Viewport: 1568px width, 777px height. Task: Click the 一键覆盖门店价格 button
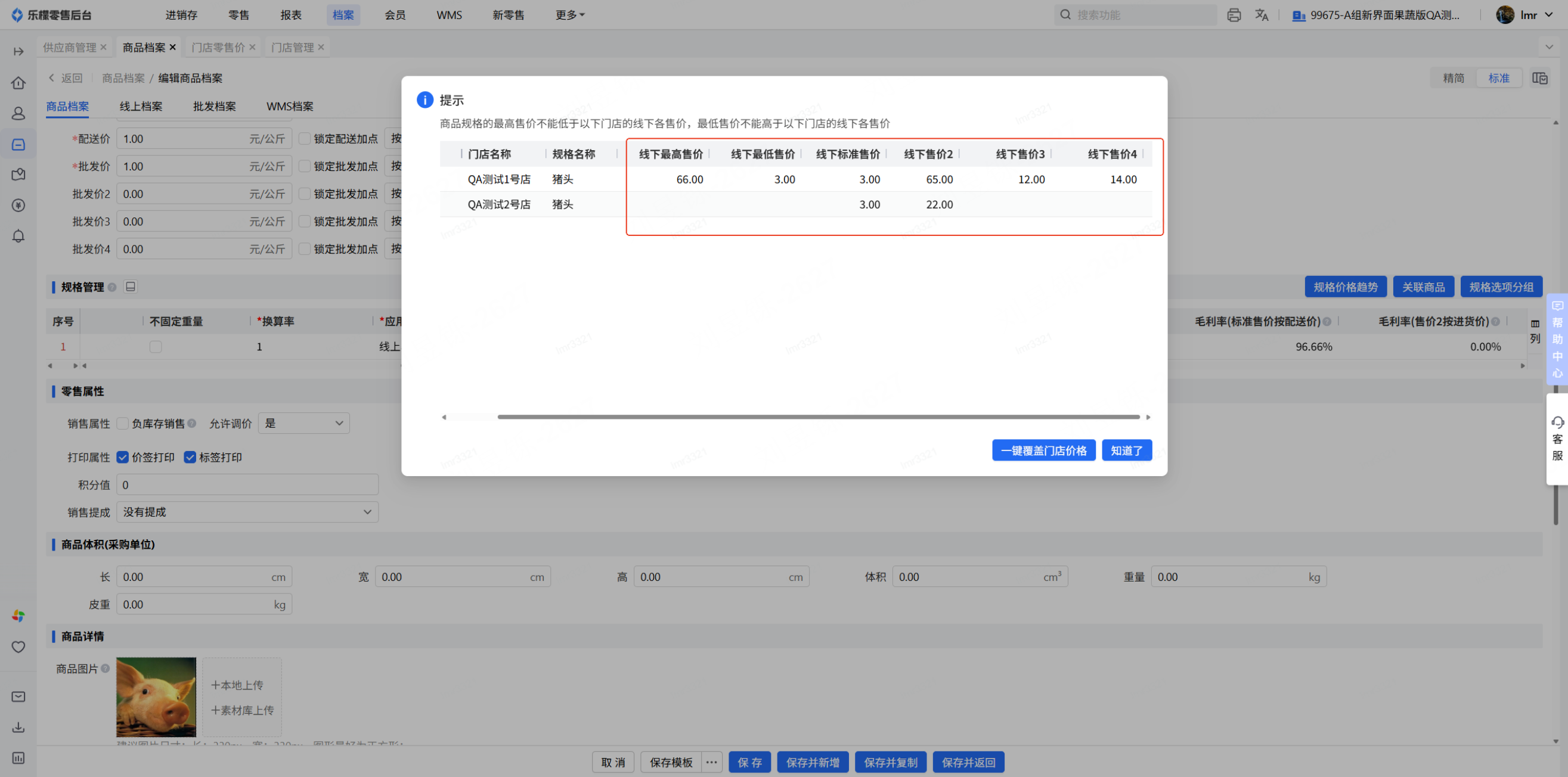[1043, 450]
